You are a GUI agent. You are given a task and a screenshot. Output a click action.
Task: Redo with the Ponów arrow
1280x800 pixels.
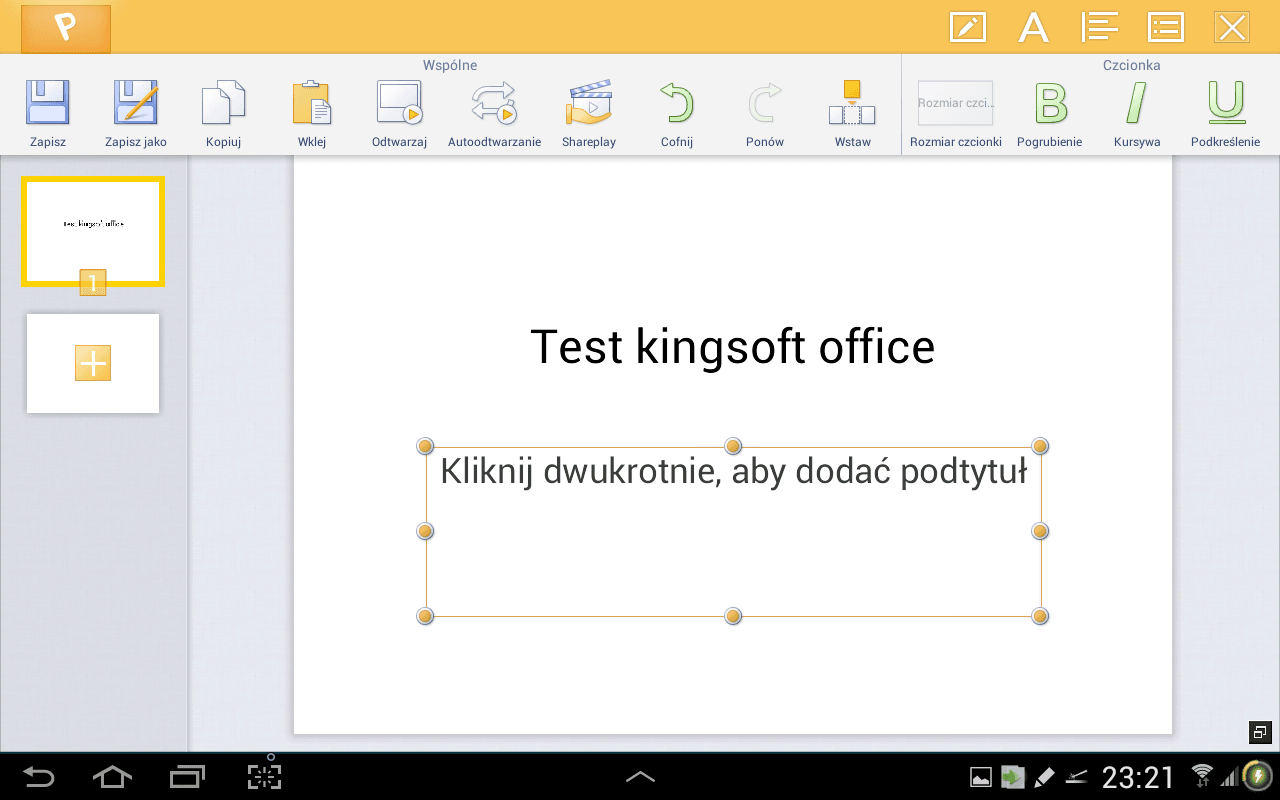coord(765,103)
